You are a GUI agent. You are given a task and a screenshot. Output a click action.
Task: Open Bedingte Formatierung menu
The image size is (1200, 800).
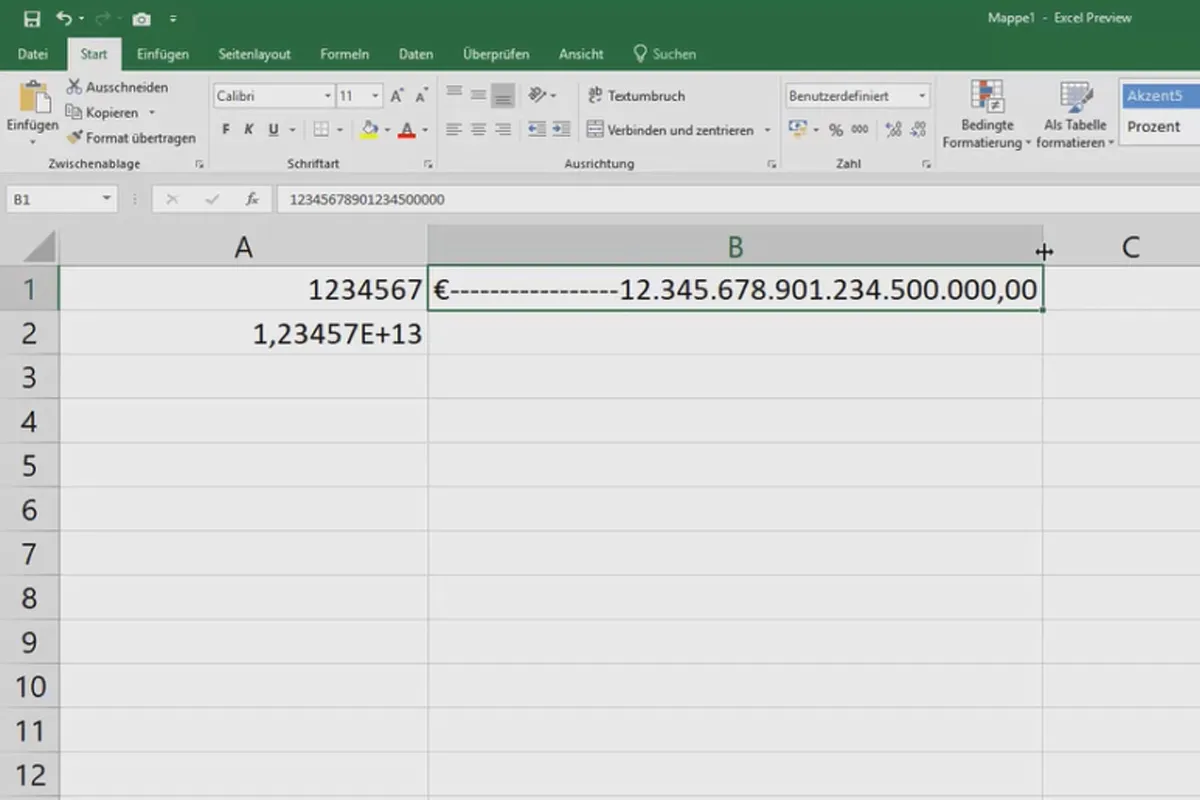tap(987, 114)
